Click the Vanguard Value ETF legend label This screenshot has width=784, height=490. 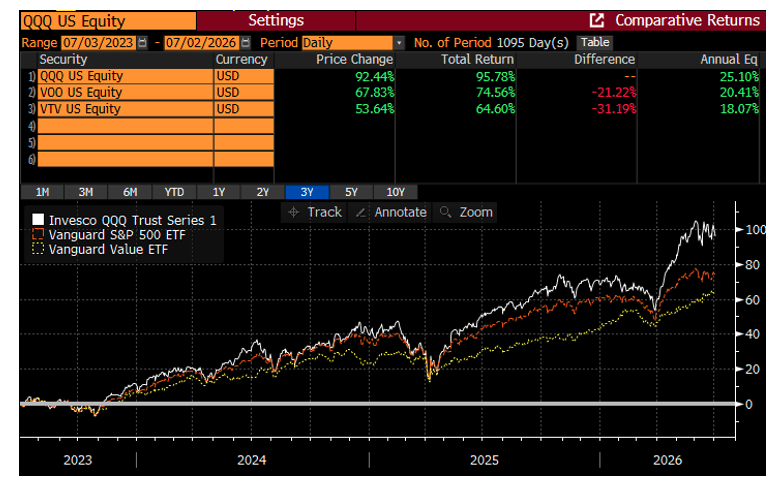pyautogui.click(x=108, y=250)
